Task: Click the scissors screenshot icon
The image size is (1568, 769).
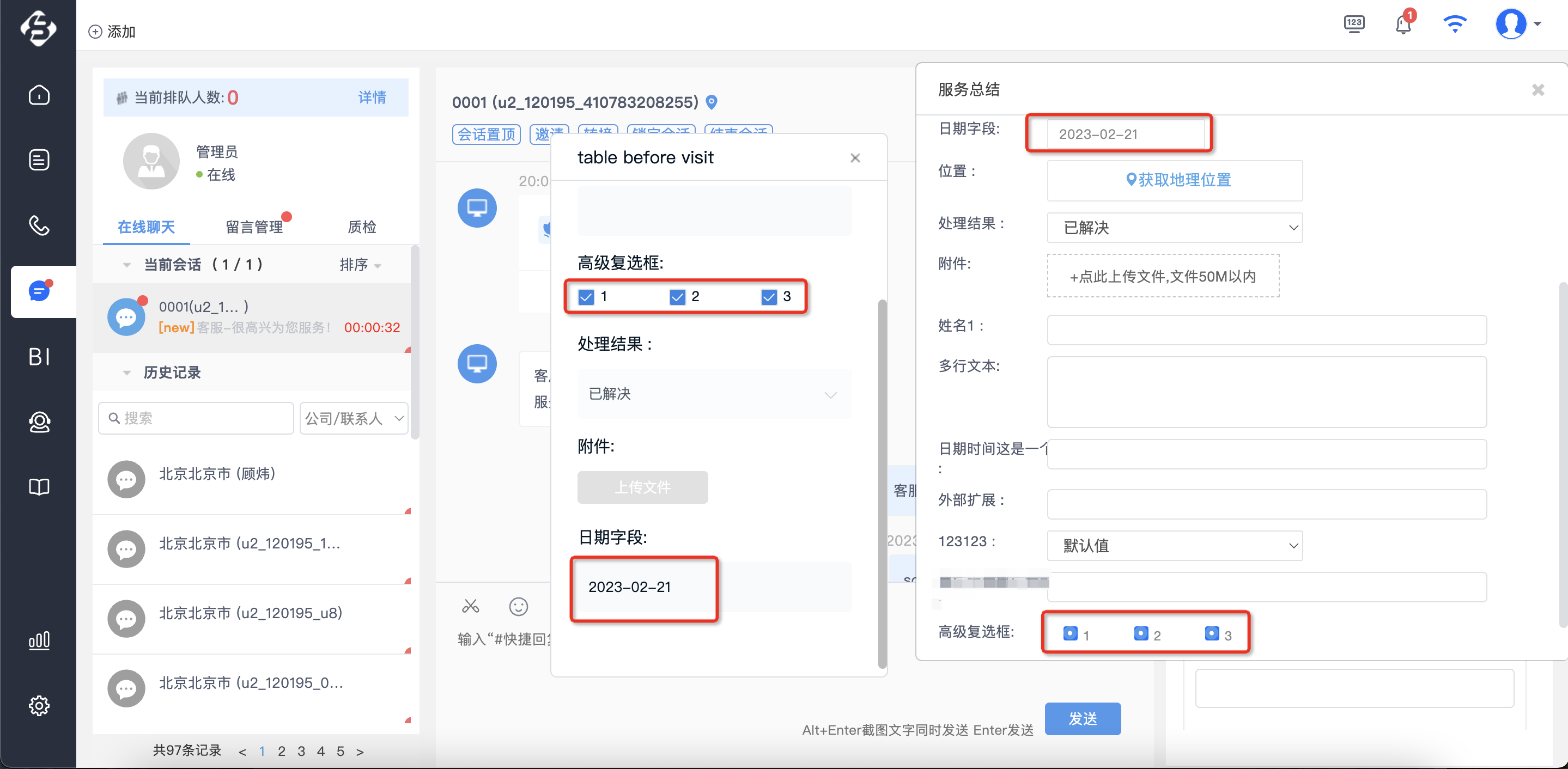Action: click(471, 606)
